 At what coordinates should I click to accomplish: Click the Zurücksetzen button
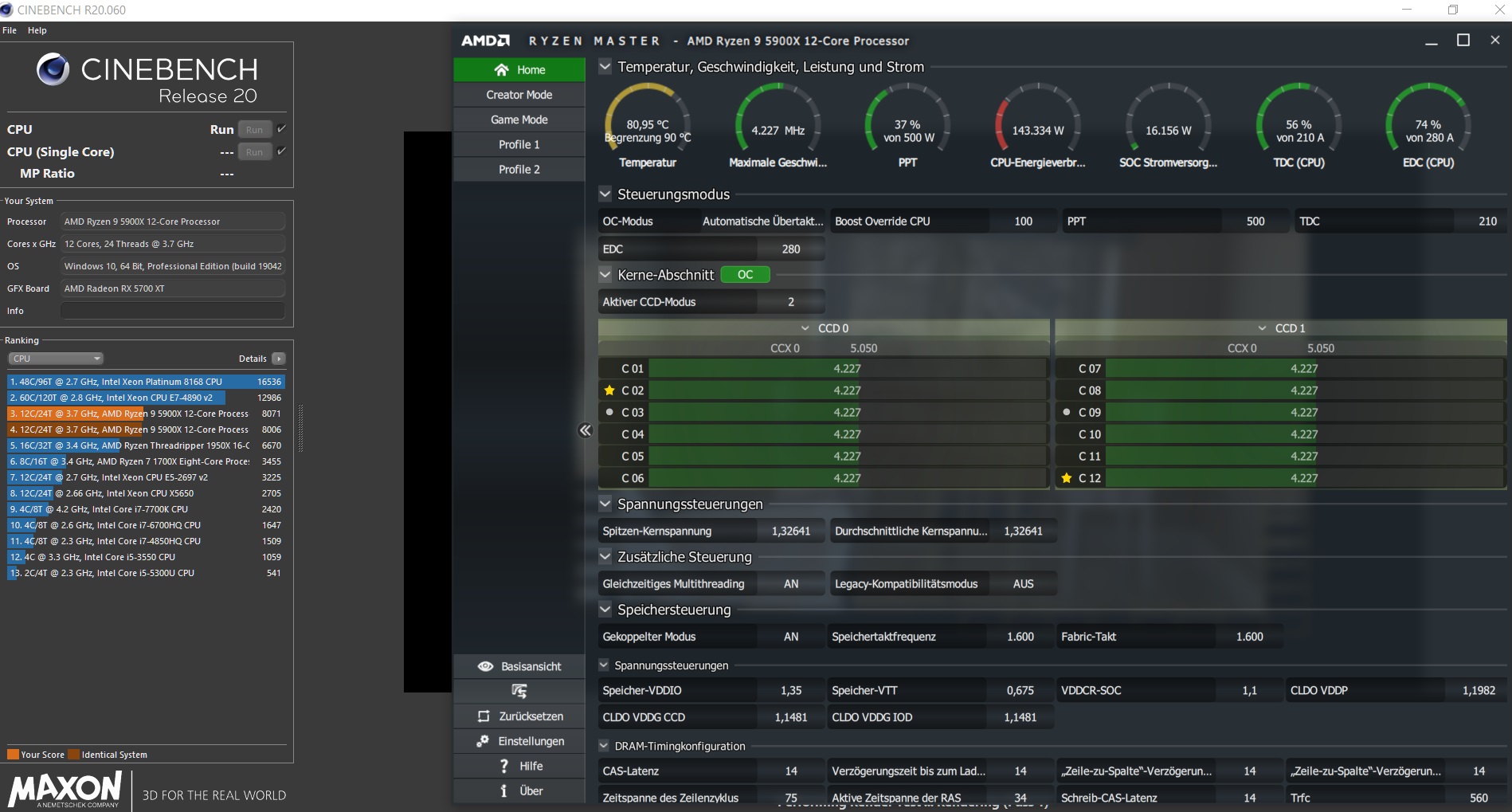(519, 716)
